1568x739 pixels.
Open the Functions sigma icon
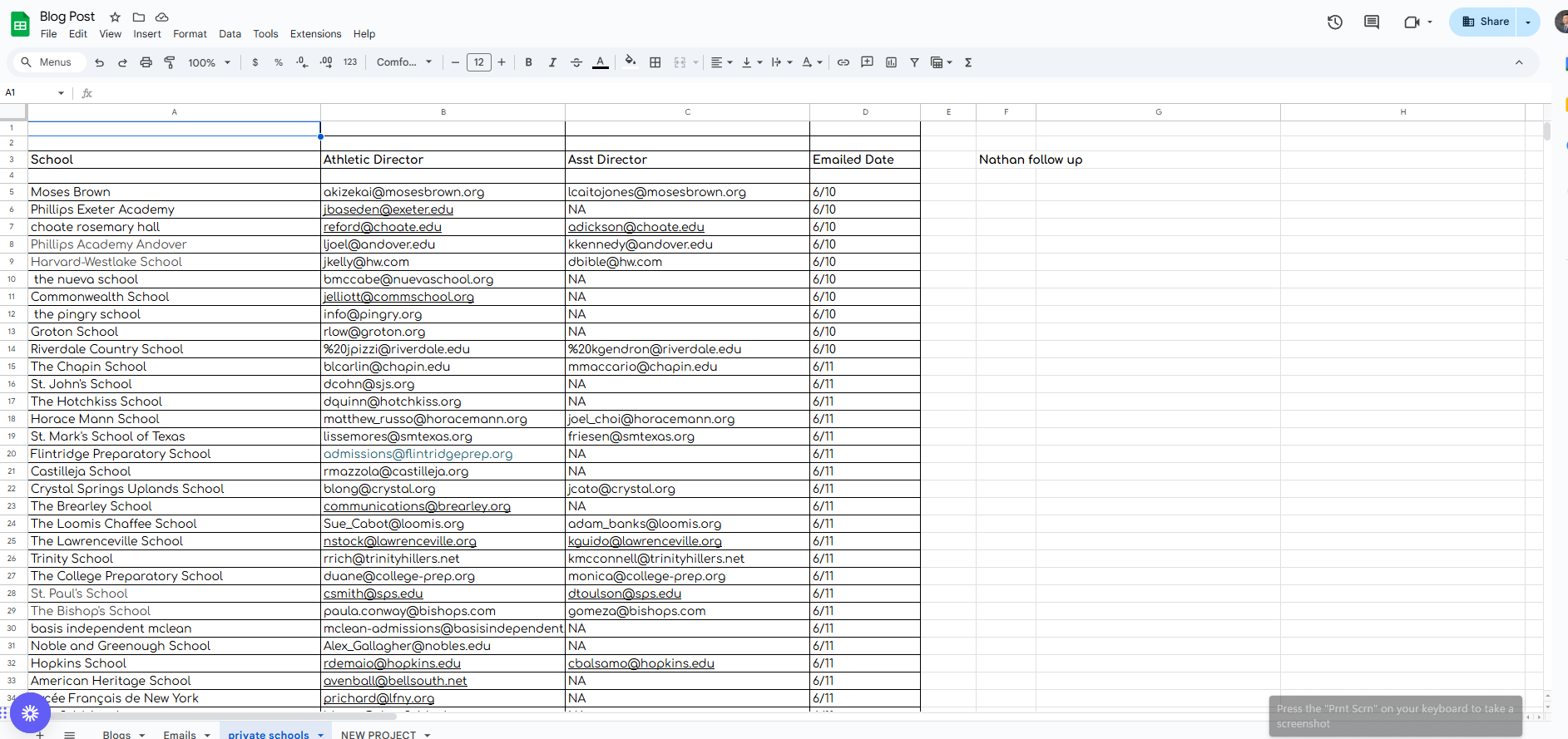click(x=968, y=62)
